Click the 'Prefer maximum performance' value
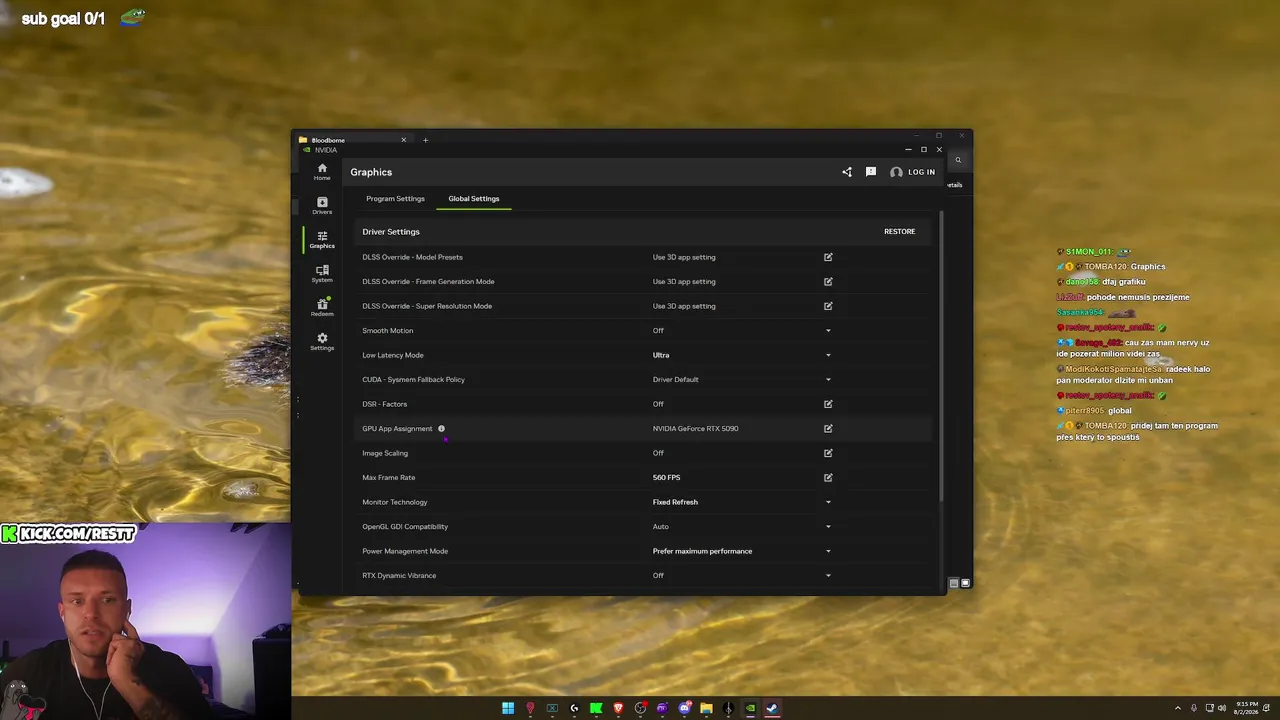 702,551
